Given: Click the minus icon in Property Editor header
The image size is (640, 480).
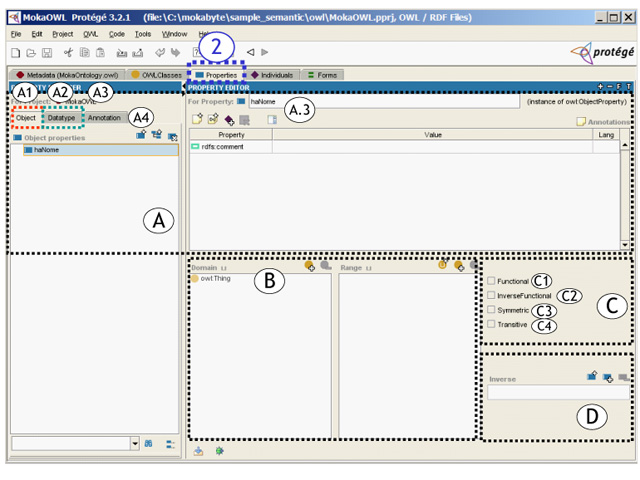Looking at the screenshot, I should [x=610, y=87].
